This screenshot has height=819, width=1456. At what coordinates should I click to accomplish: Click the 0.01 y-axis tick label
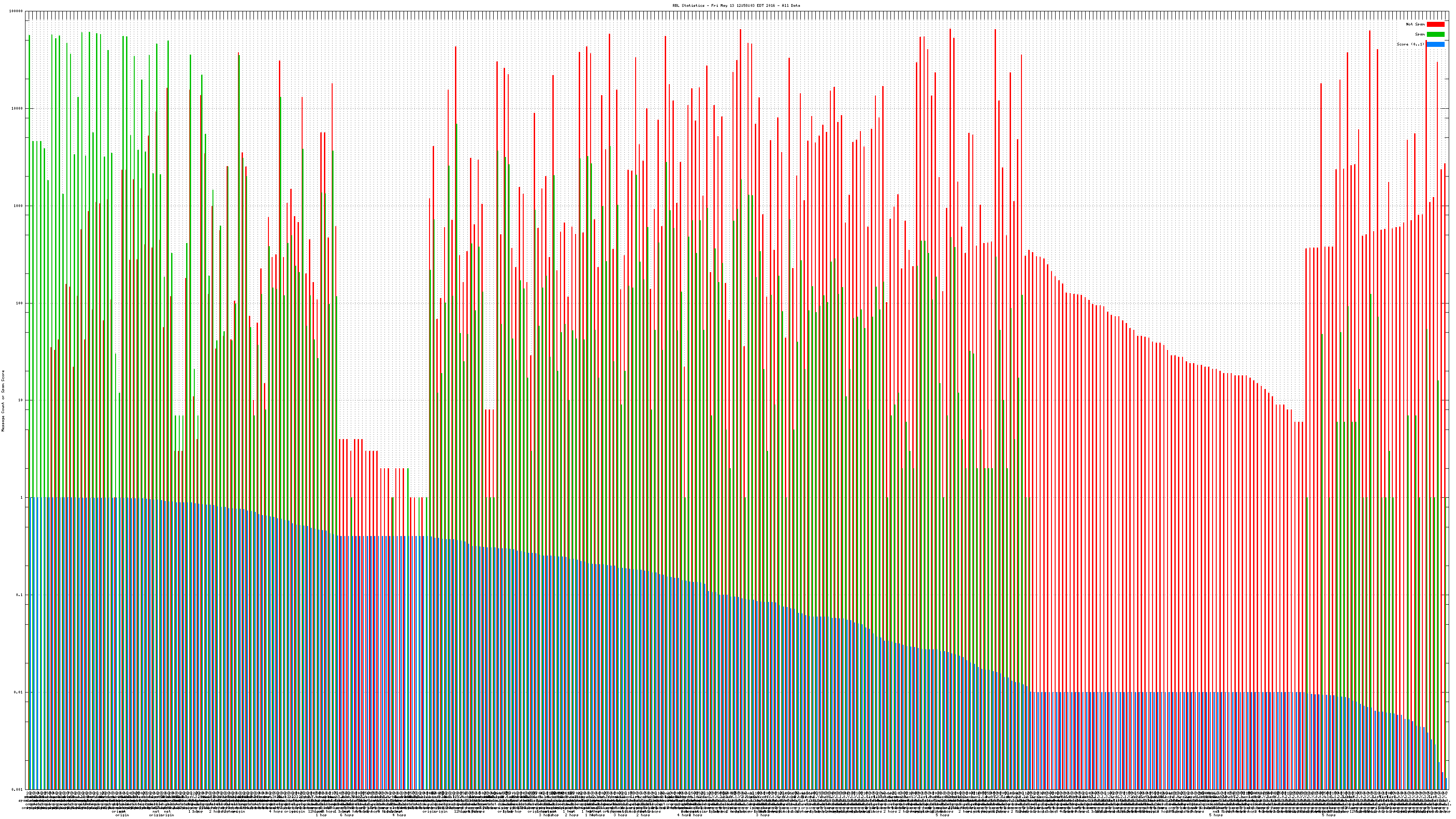[x=19, y=692]
